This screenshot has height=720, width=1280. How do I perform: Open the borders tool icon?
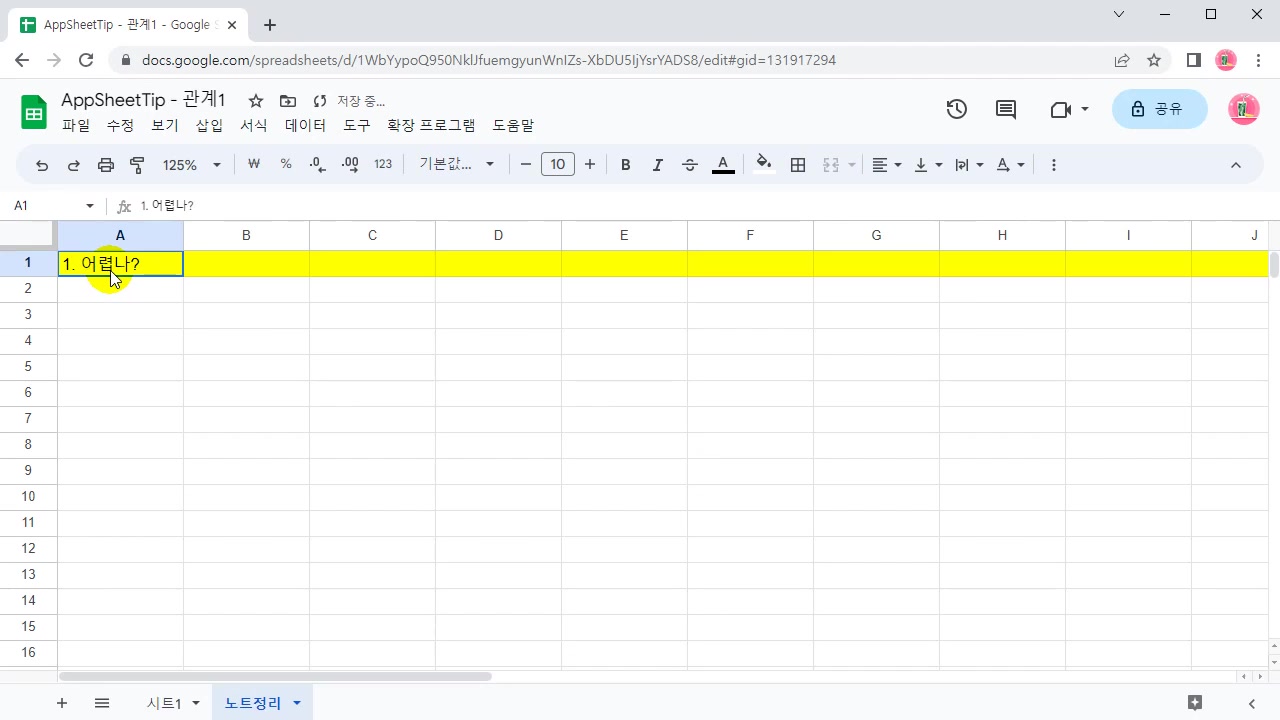click(x=798, y=165)
